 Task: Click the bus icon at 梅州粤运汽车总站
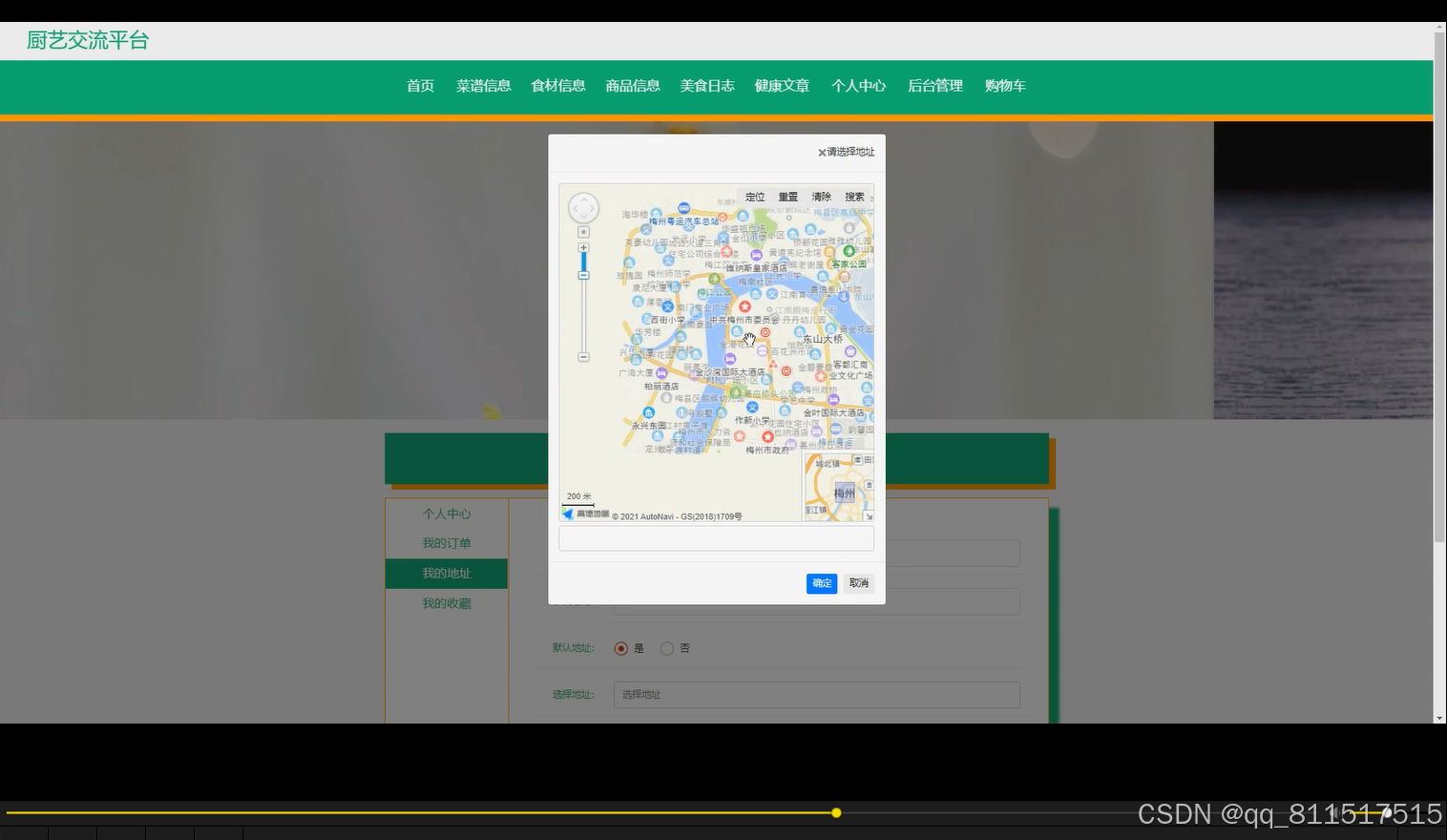pos(683,208)
